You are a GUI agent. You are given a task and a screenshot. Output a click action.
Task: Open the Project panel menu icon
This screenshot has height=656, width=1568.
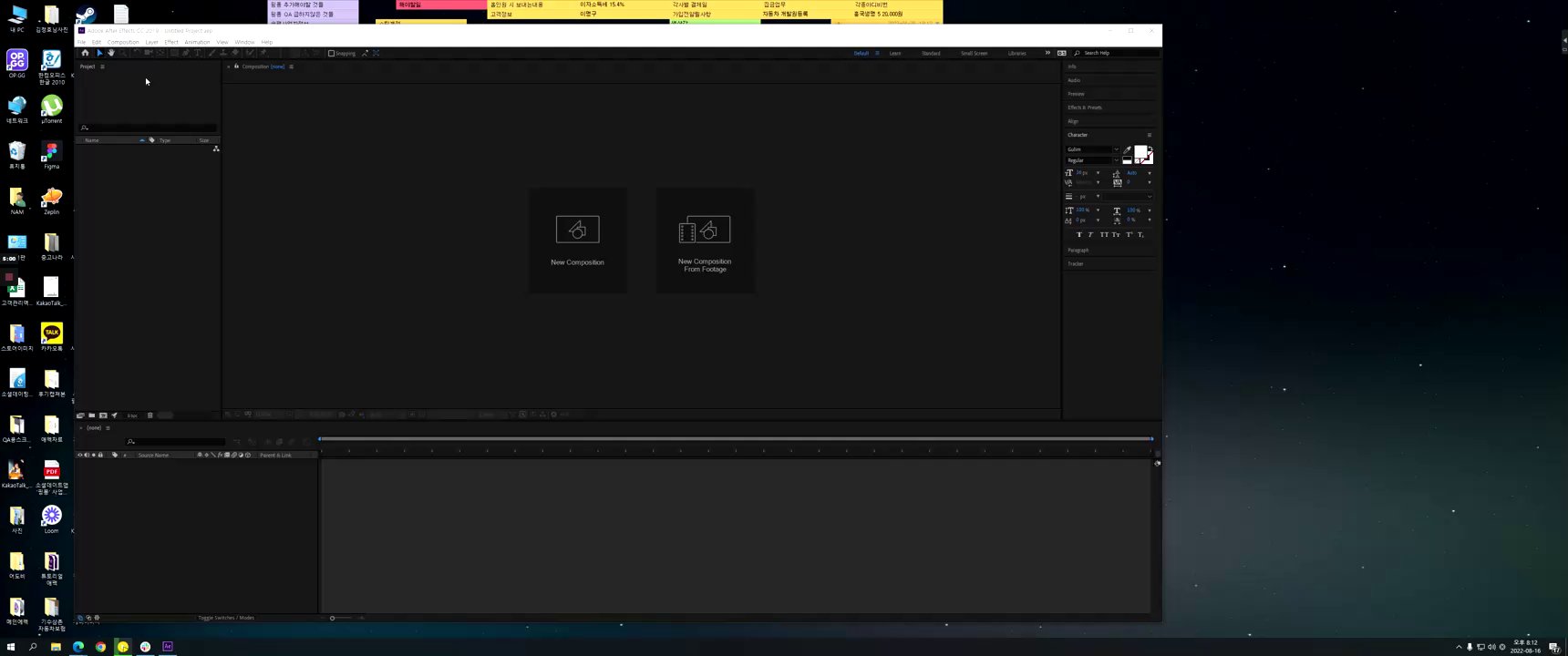point(102,67)
